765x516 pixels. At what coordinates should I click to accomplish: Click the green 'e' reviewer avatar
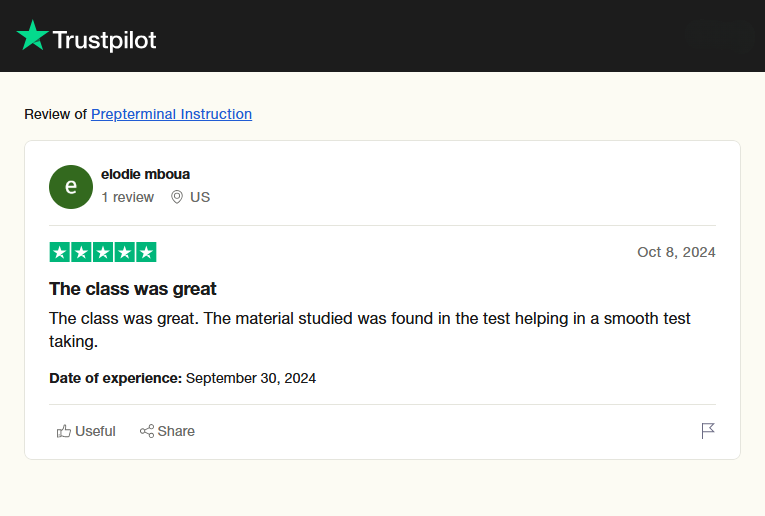tap(70, 187)
